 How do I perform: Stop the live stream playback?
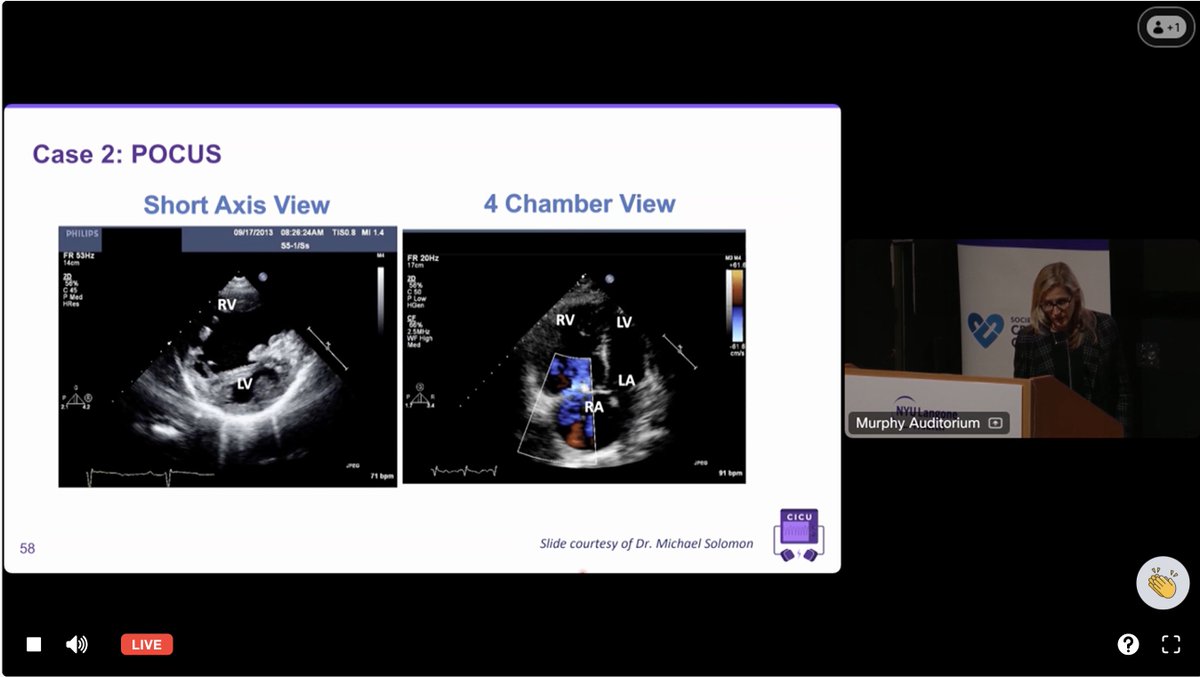[34, 645]
